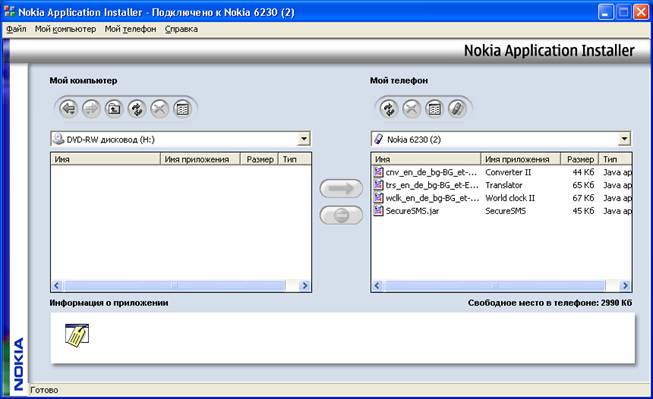The width and height of the screenshot is (653, 399).
Task: Install to phone with right arrow button
Action: (x=341, y=189)
